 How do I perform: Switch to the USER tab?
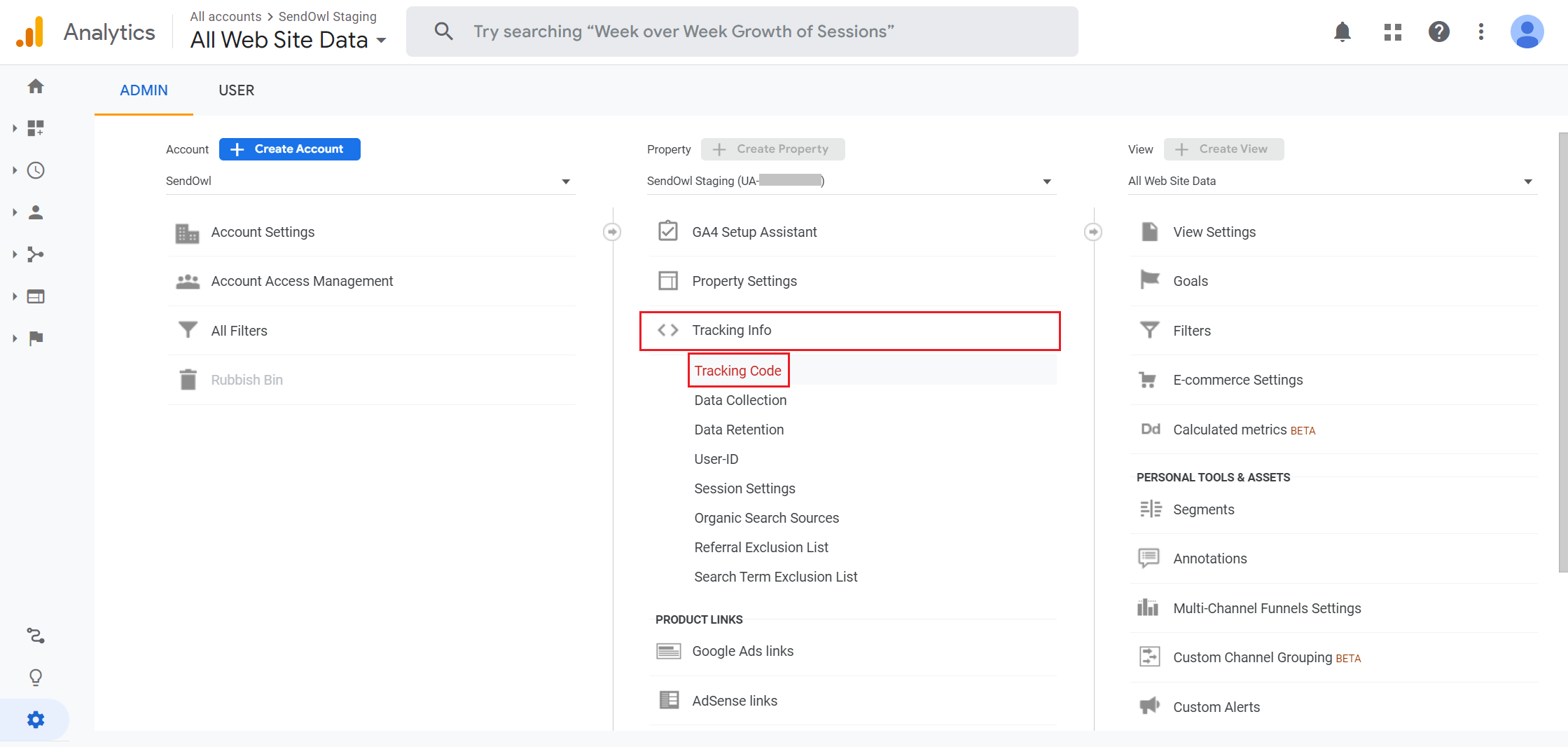(236, 90)
